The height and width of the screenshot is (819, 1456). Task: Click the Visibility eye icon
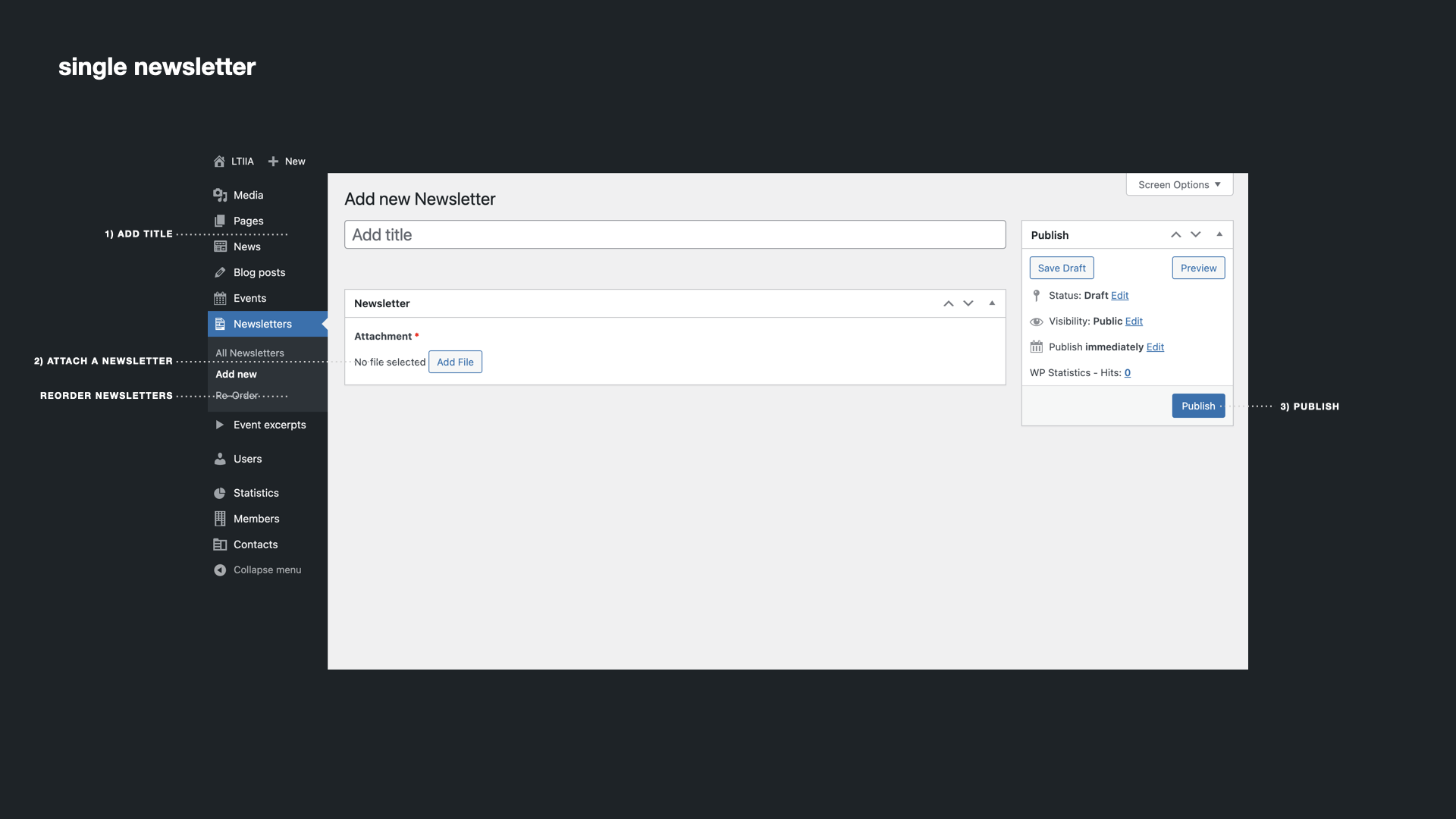point(1037,322)
